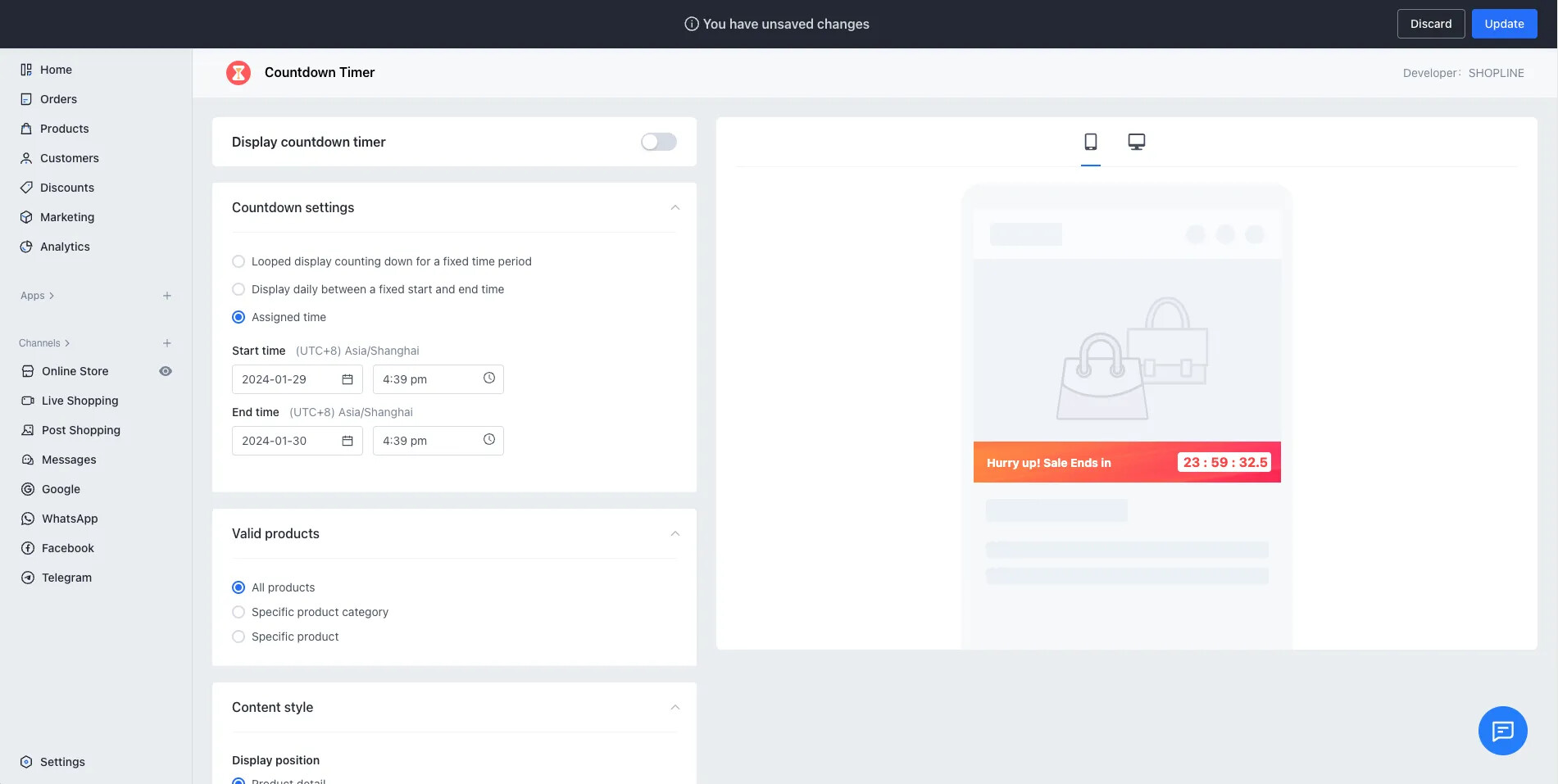Open the chat support bubble
The width and height of the screenshot is (1558, 784).
pyautogui.click(x=1502, y=730)
